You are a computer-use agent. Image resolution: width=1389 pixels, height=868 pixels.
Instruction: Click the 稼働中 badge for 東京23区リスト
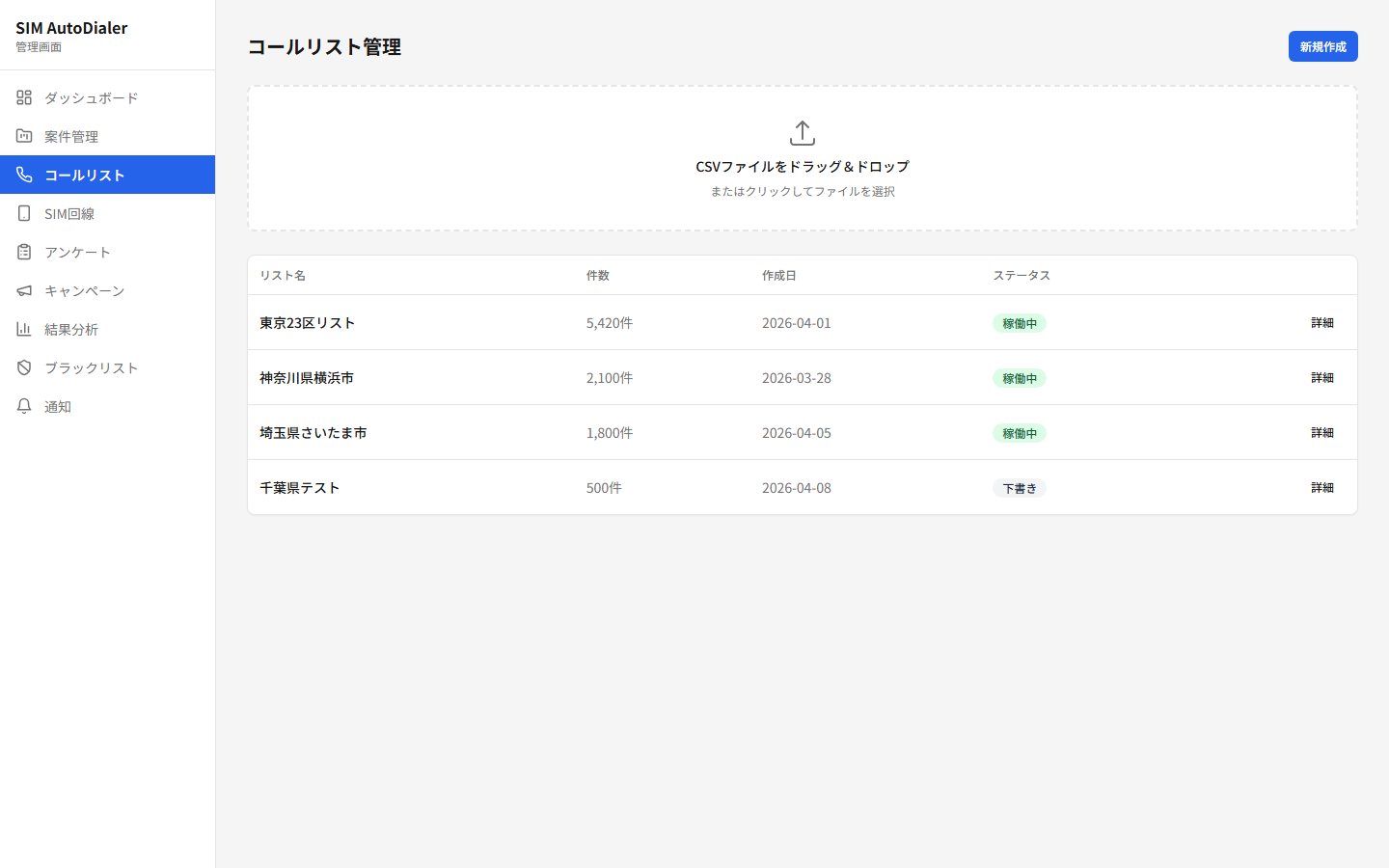[x=1020, y=323]
